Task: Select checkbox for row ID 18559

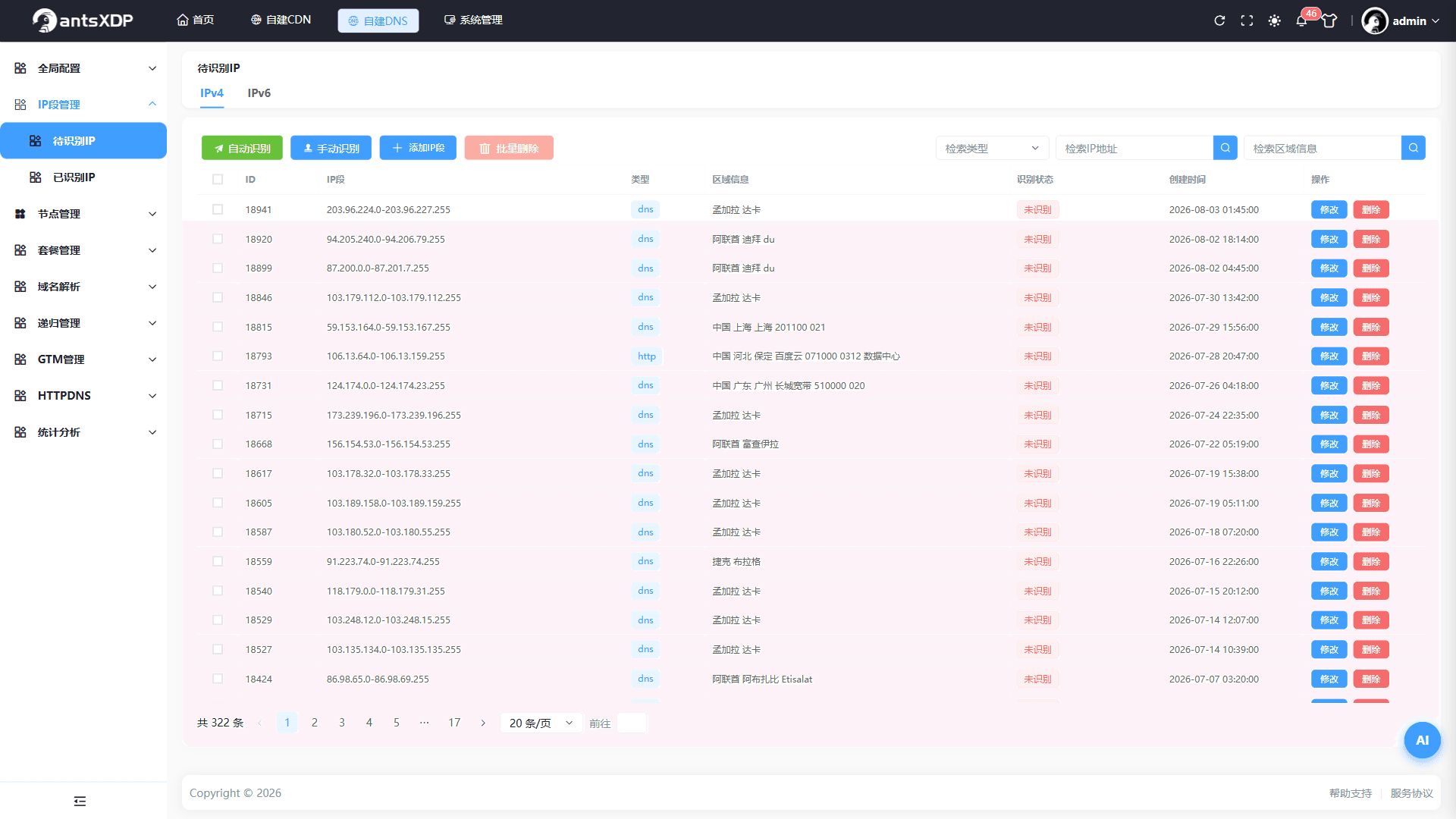Action: (218, 561)
